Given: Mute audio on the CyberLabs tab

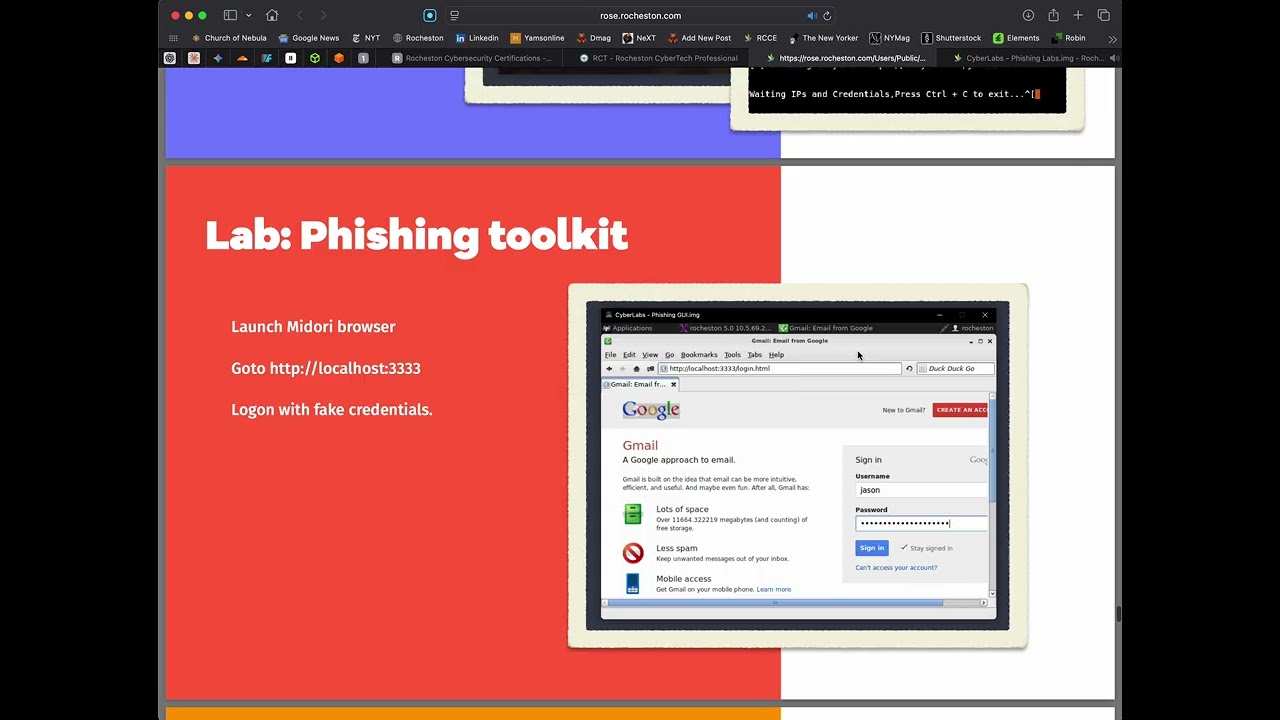Looking at the screenshot, I should tap(1114, 58).
